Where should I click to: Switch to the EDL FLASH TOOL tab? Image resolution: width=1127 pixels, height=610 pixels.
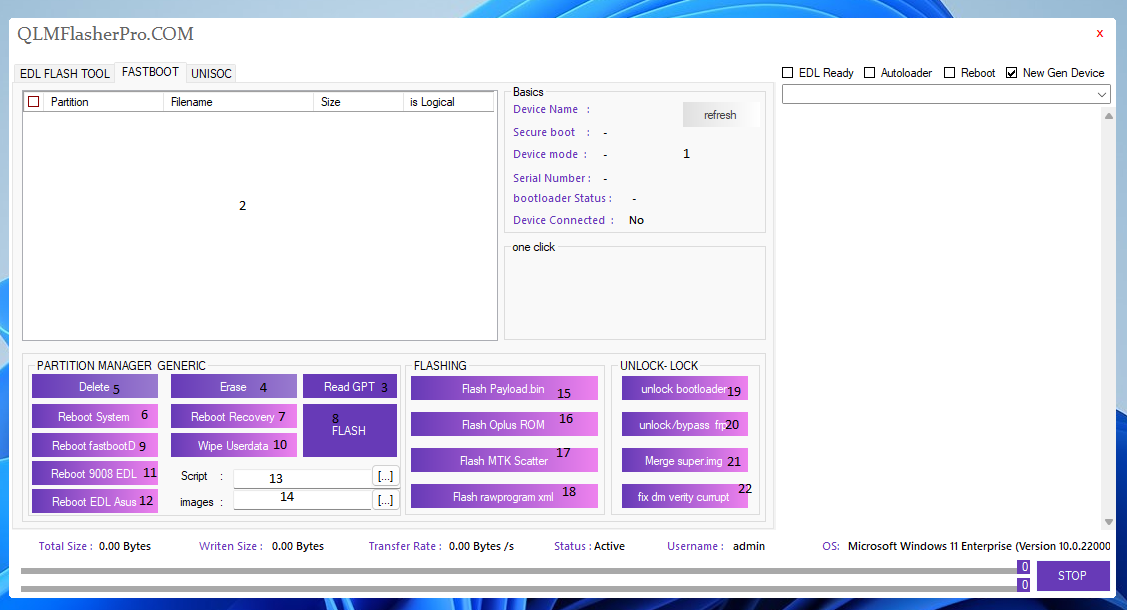coord(64,73)
